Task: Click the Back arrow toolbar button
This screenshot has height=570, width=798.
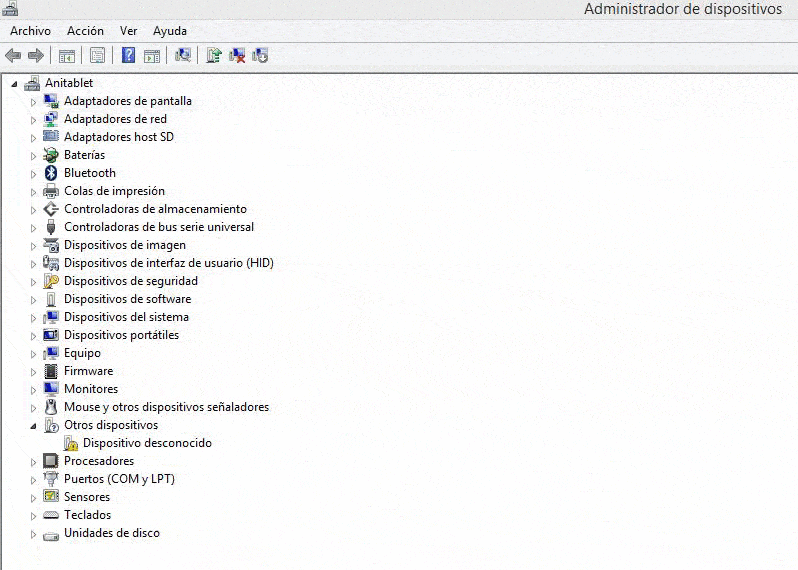Action: click(13, 55)
